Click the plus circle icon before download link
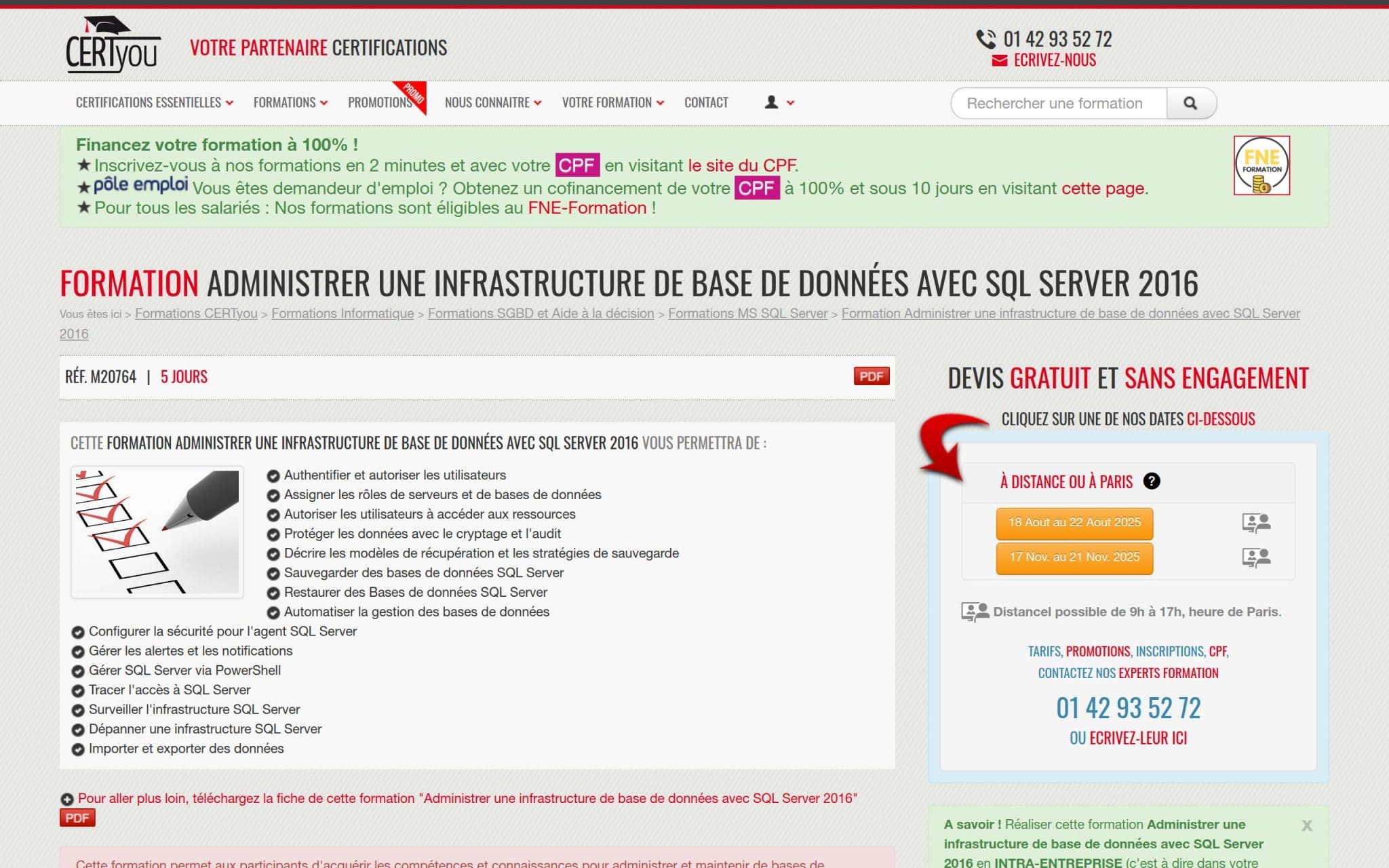1389x868 pixels. (66, 800)
